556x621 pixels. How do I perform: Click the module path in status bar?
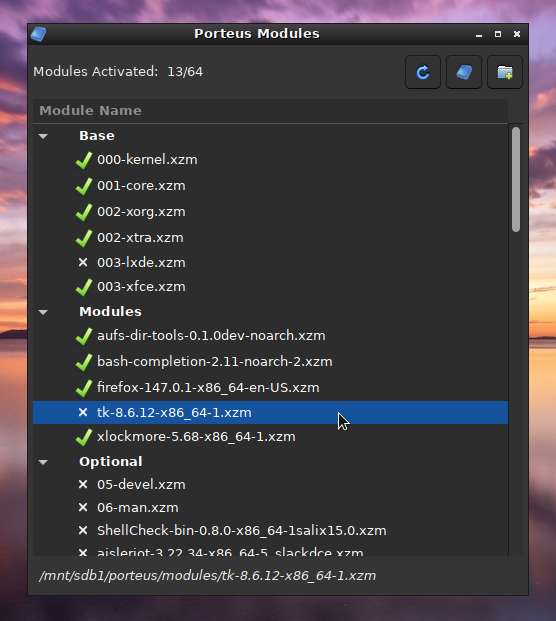tap(208, 575)
